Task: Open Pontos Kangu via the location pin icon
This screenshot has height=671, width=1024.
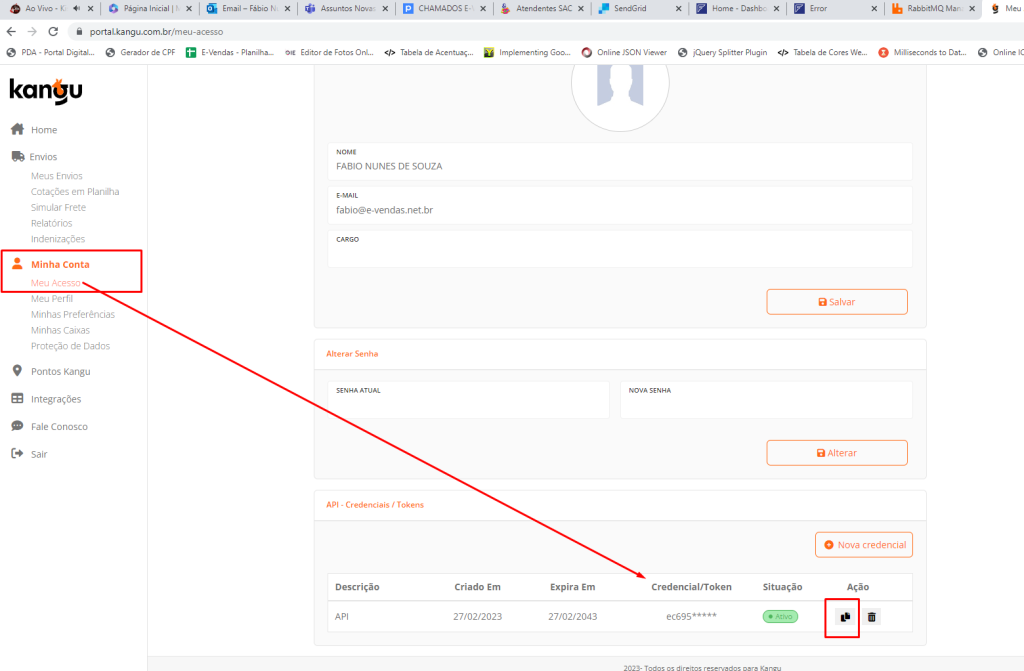Action: [16, 371]
